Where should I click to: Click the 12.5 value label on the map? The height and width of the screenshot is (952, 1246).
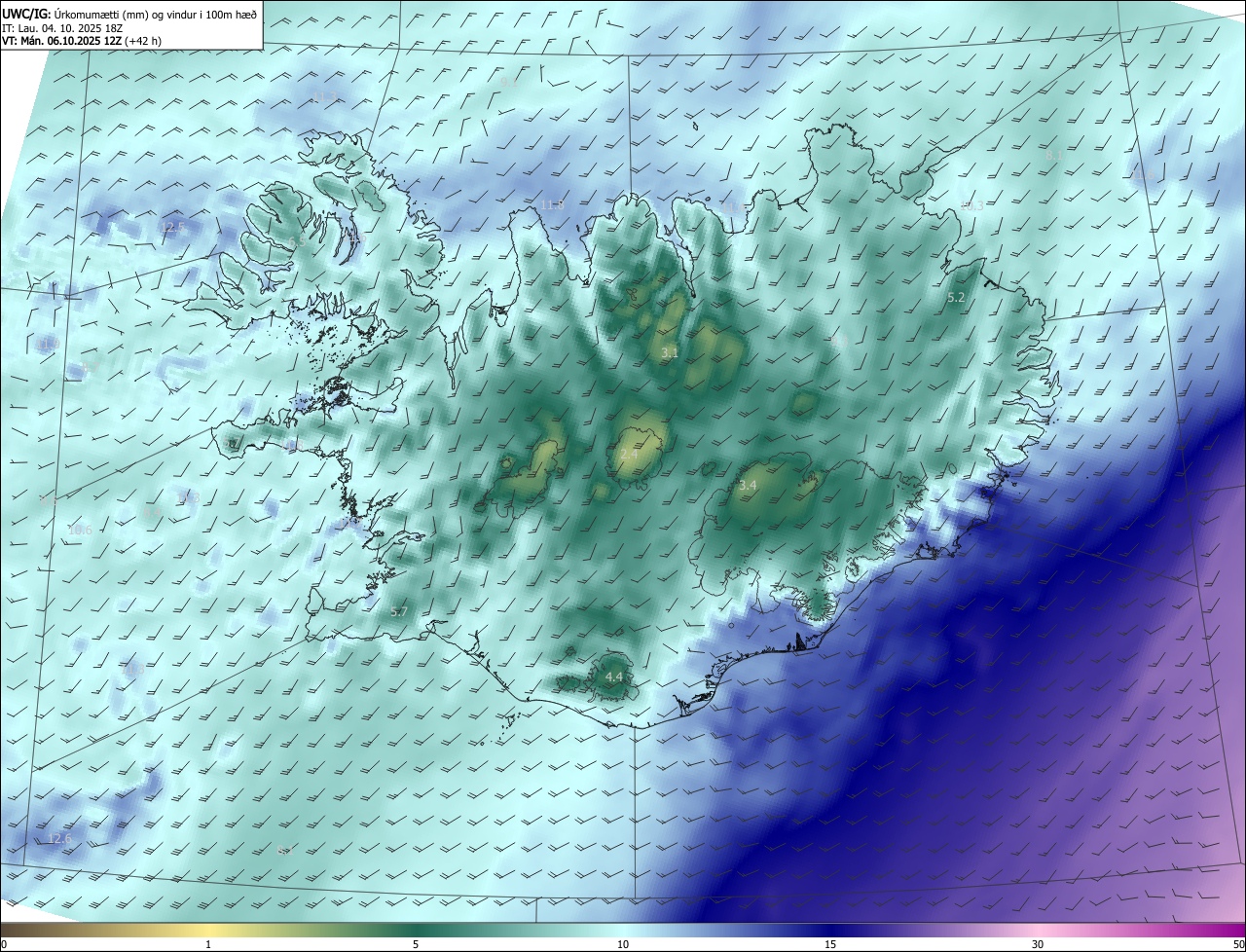click(x=172, y=227)
